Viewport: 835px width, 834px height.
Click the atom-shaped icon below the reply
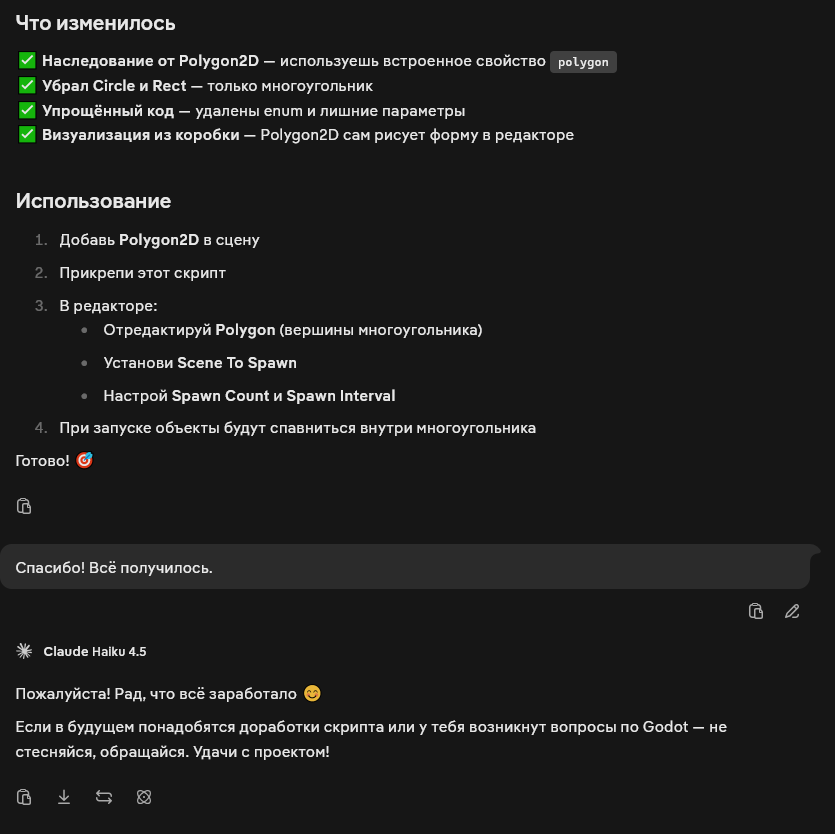point(144,797)
